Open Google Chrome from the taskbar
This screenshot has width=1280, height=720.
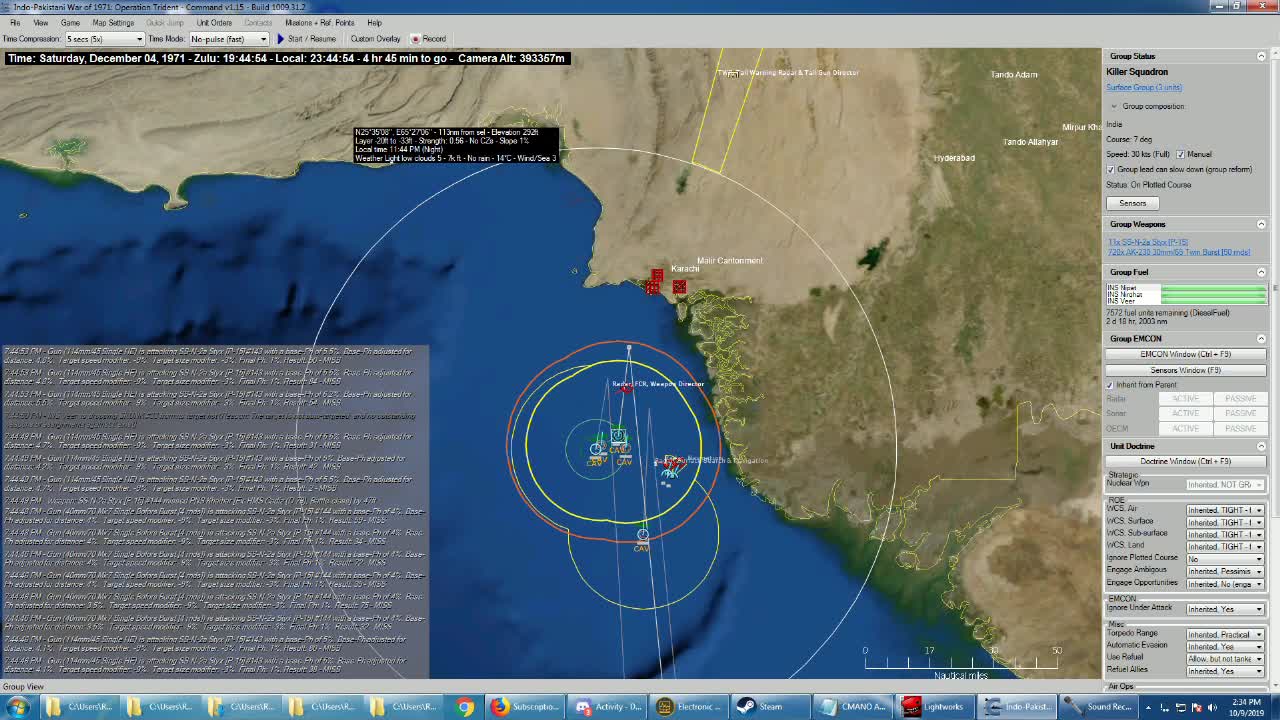tap(465, 706)
